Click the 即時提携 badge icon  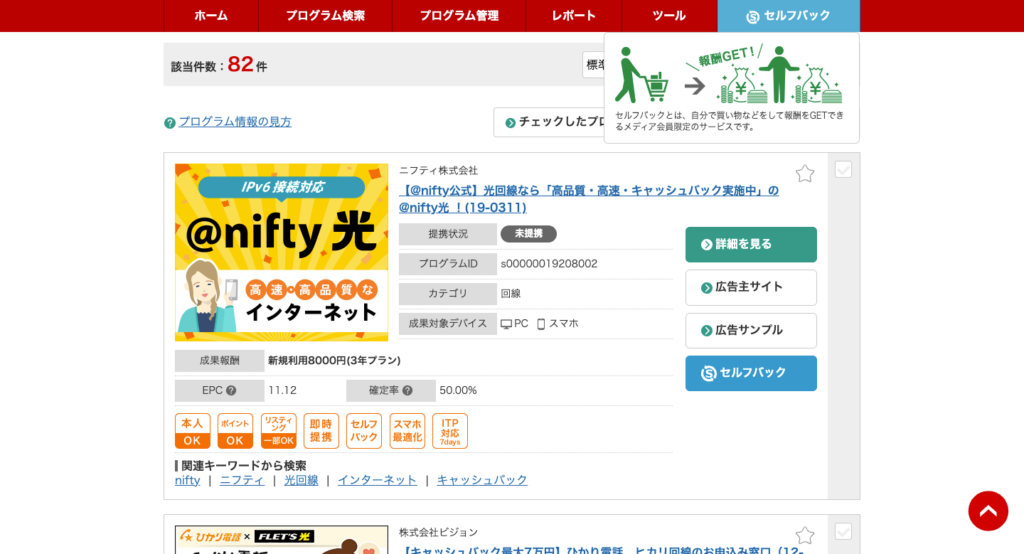321,431
